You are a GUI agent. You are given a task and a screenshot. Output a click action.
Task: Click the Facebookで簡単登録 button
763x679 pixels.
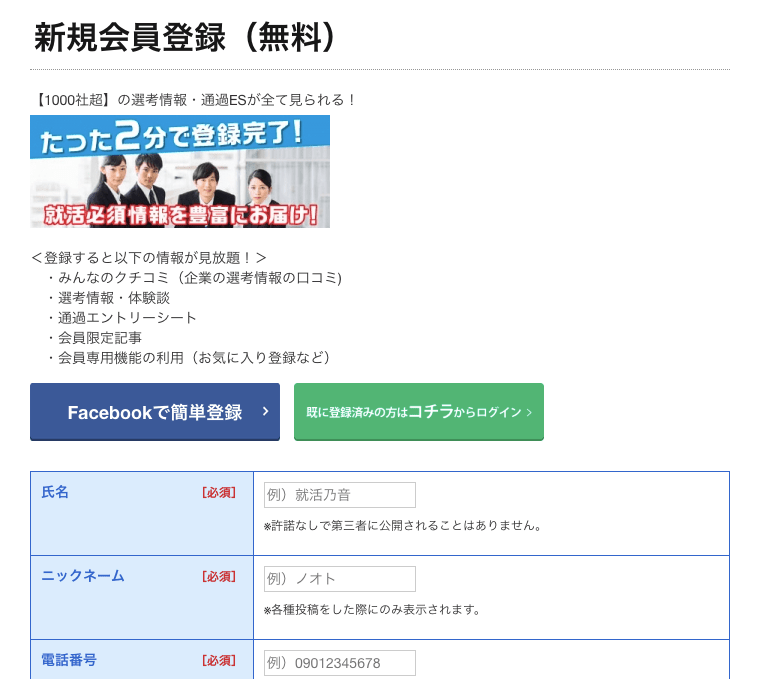coord(155,412)
